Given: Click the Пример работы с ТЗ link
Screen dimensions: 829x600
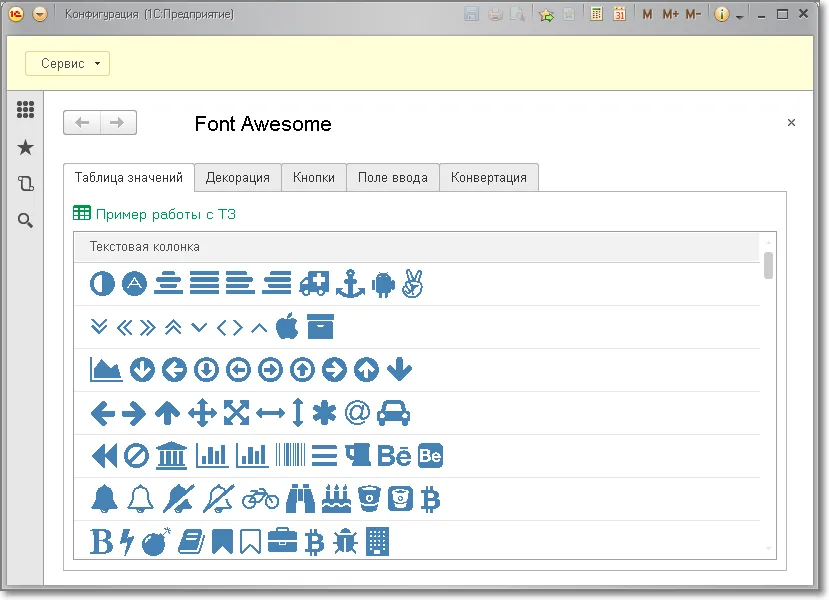Looking at the screenshot, I should coord(165,214).
